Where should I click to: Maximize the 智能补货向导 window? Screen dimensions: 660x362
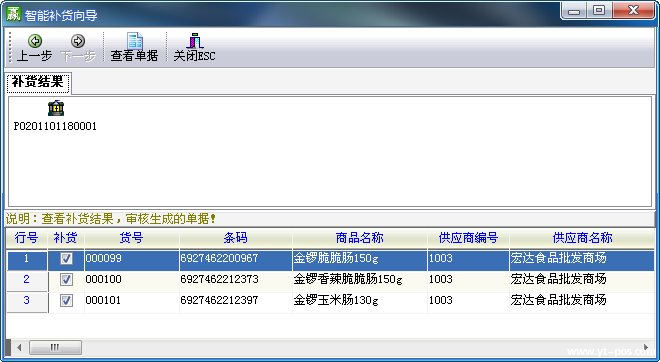[x=599, y=10]
